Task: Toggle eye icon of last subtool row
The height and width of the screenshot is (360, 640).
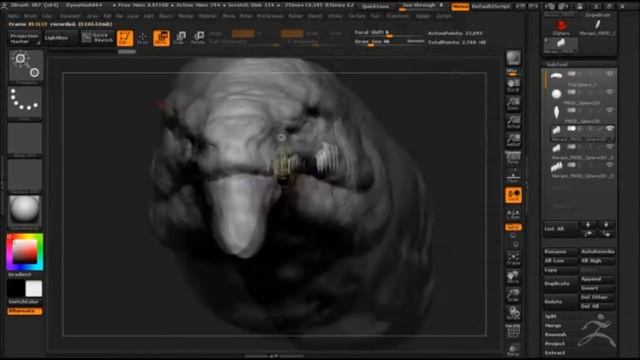Action: click(x=609, y=165)
